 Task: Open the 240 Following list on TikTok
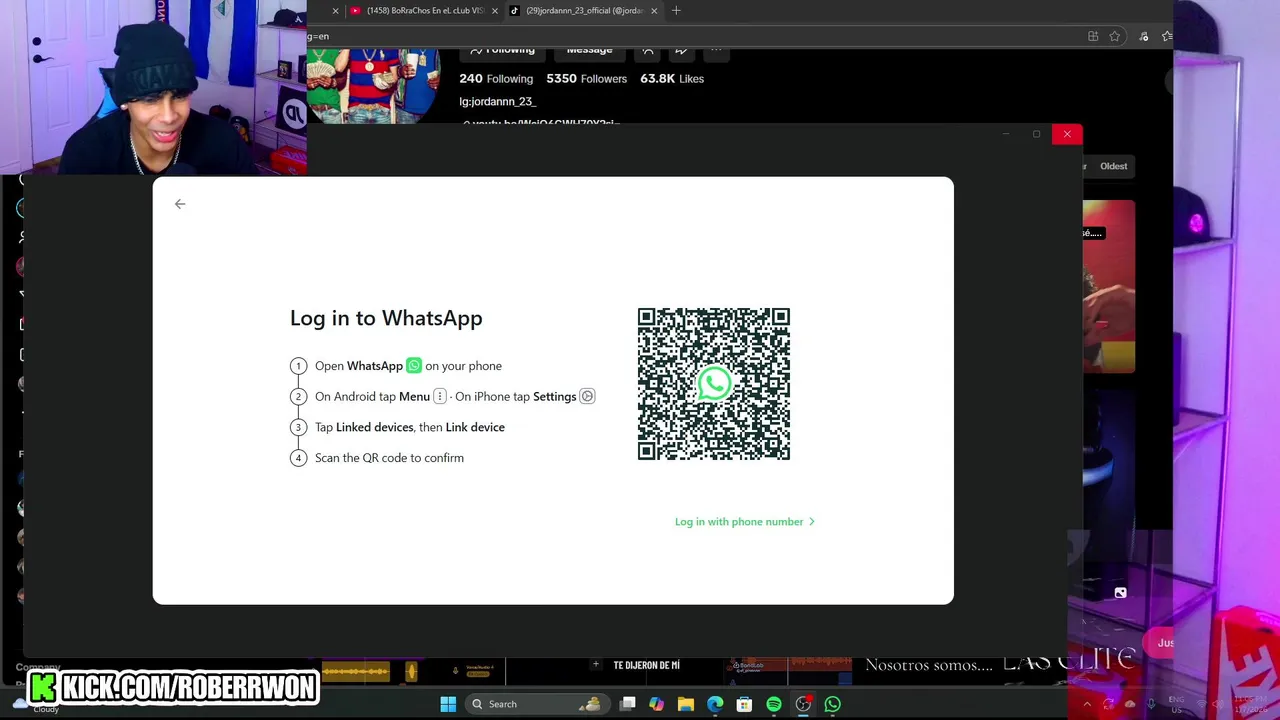point(496,79)
